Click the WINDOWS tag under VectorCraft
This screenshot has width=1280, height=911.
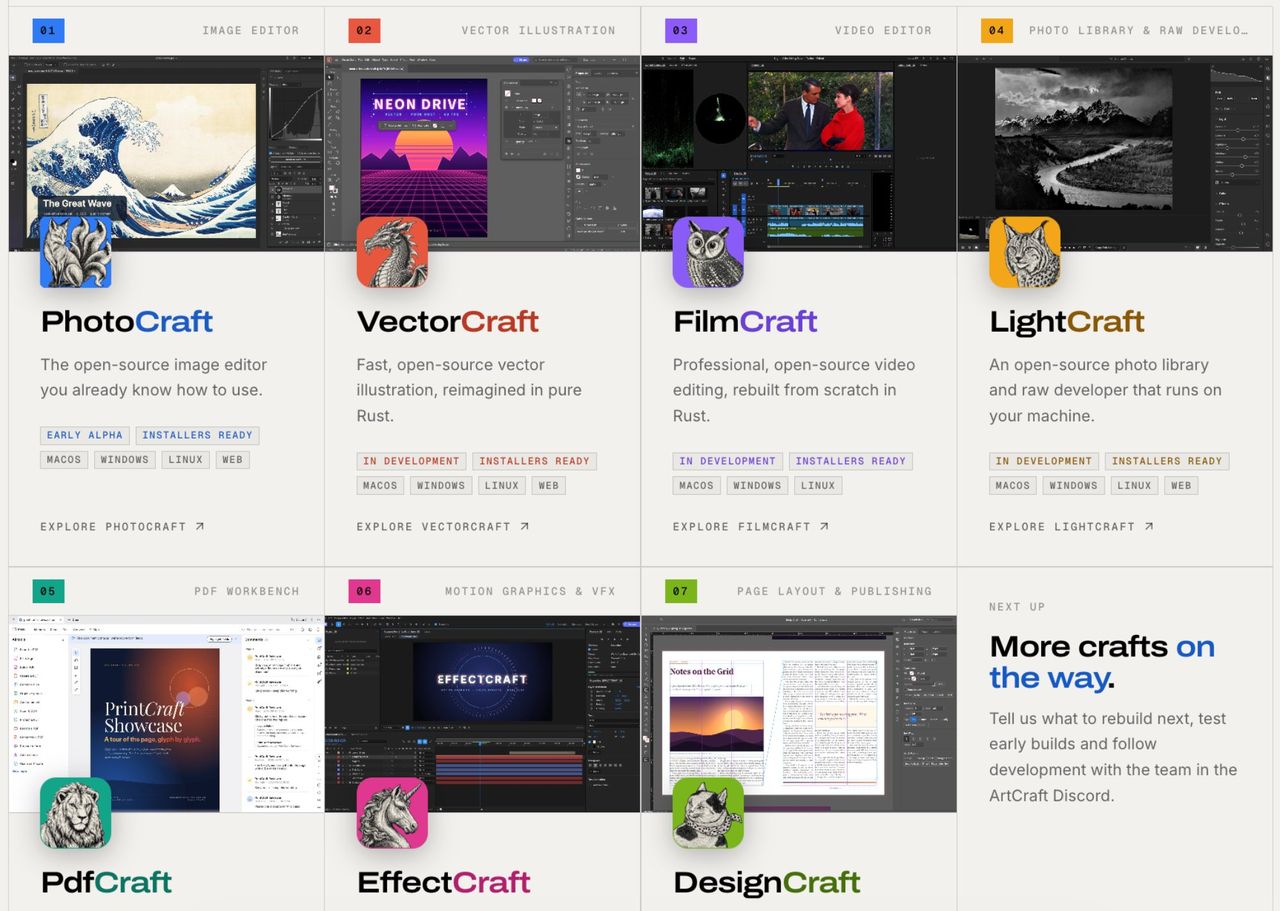(441, 486)
